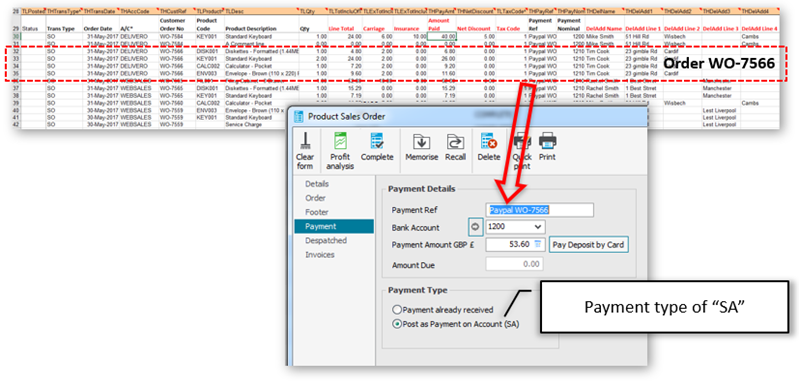Click the Customer Order No column header
The image size is (799, 381).
click(172, 25)
